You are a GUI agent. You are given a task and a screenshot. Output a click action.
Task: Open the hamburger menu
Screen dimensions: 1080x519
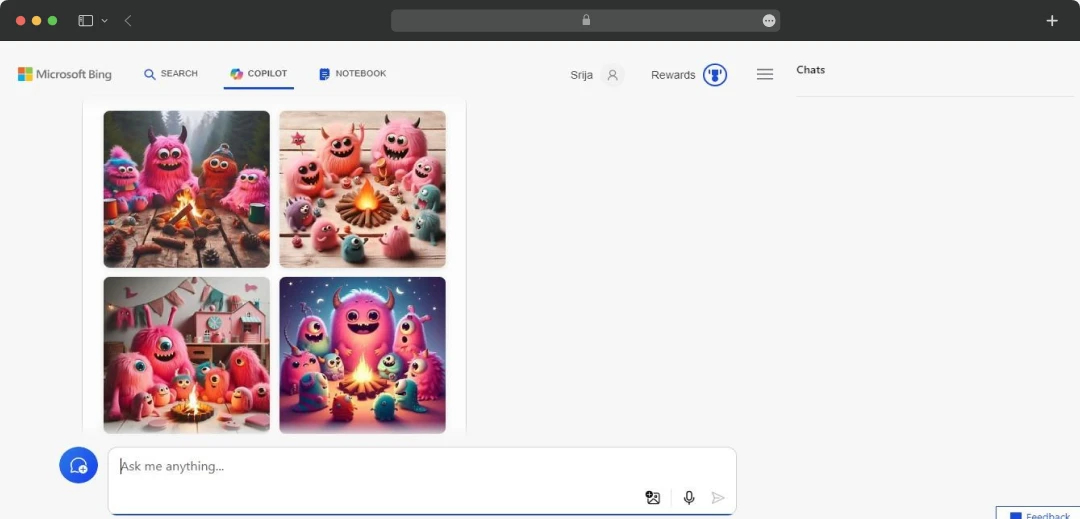coord(765,74)
